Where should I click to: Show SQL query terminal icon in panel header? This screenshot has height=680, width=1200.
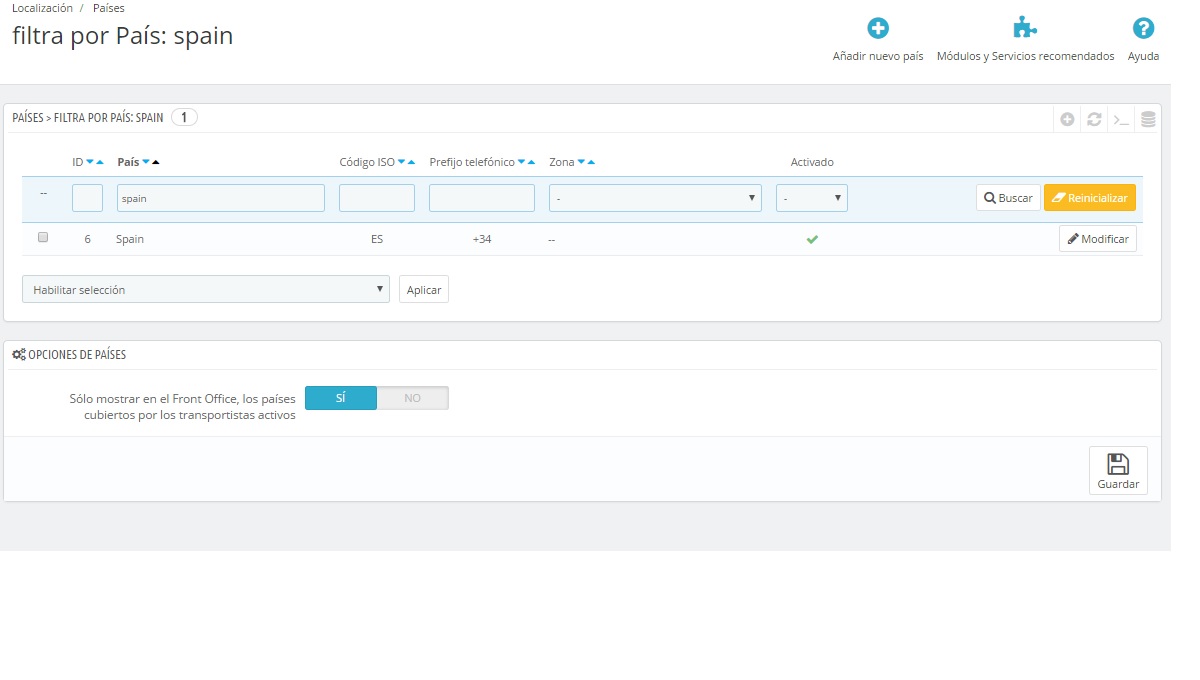tap(1121, 119)
